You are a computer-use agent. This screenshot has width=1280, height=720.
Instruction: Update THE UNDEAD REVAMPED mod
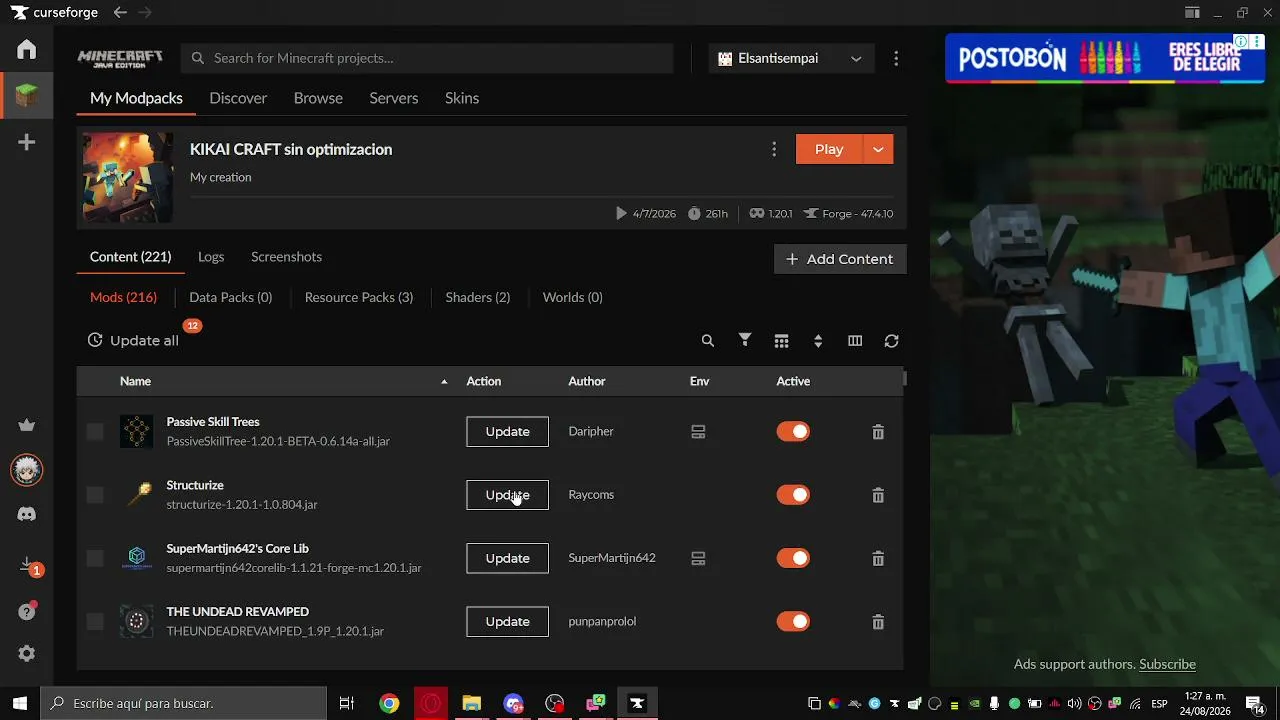(507, 621)
